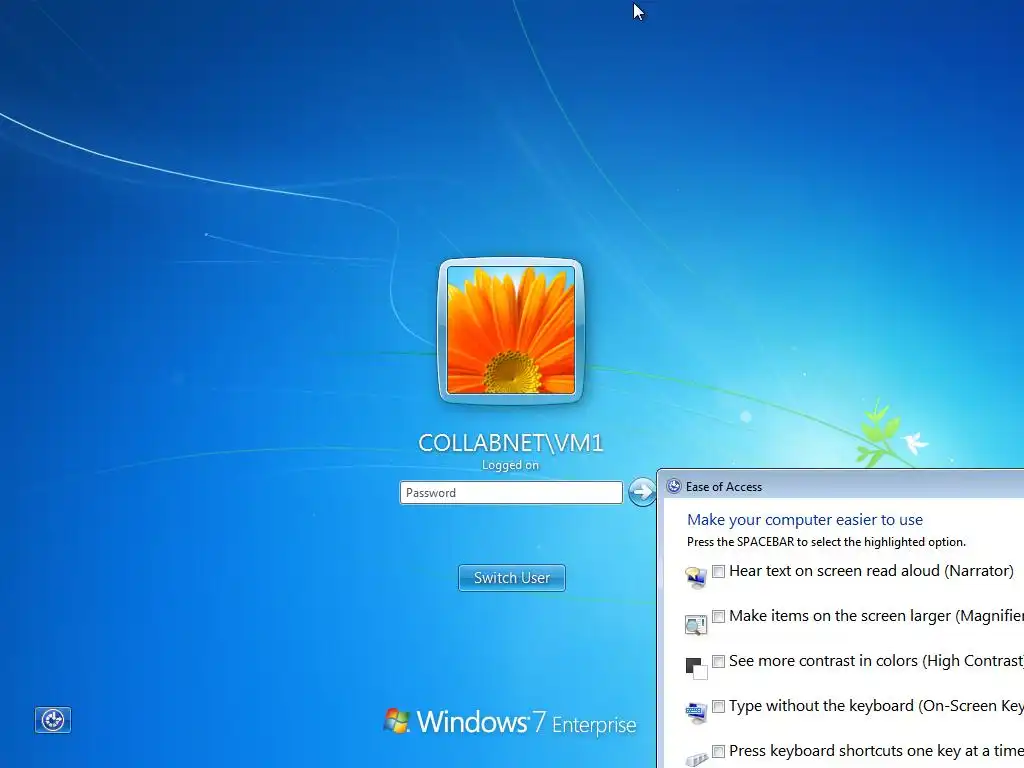1024x768 pixels.
Task: Click the Ease of Access title bar icon
Action: 674,486
